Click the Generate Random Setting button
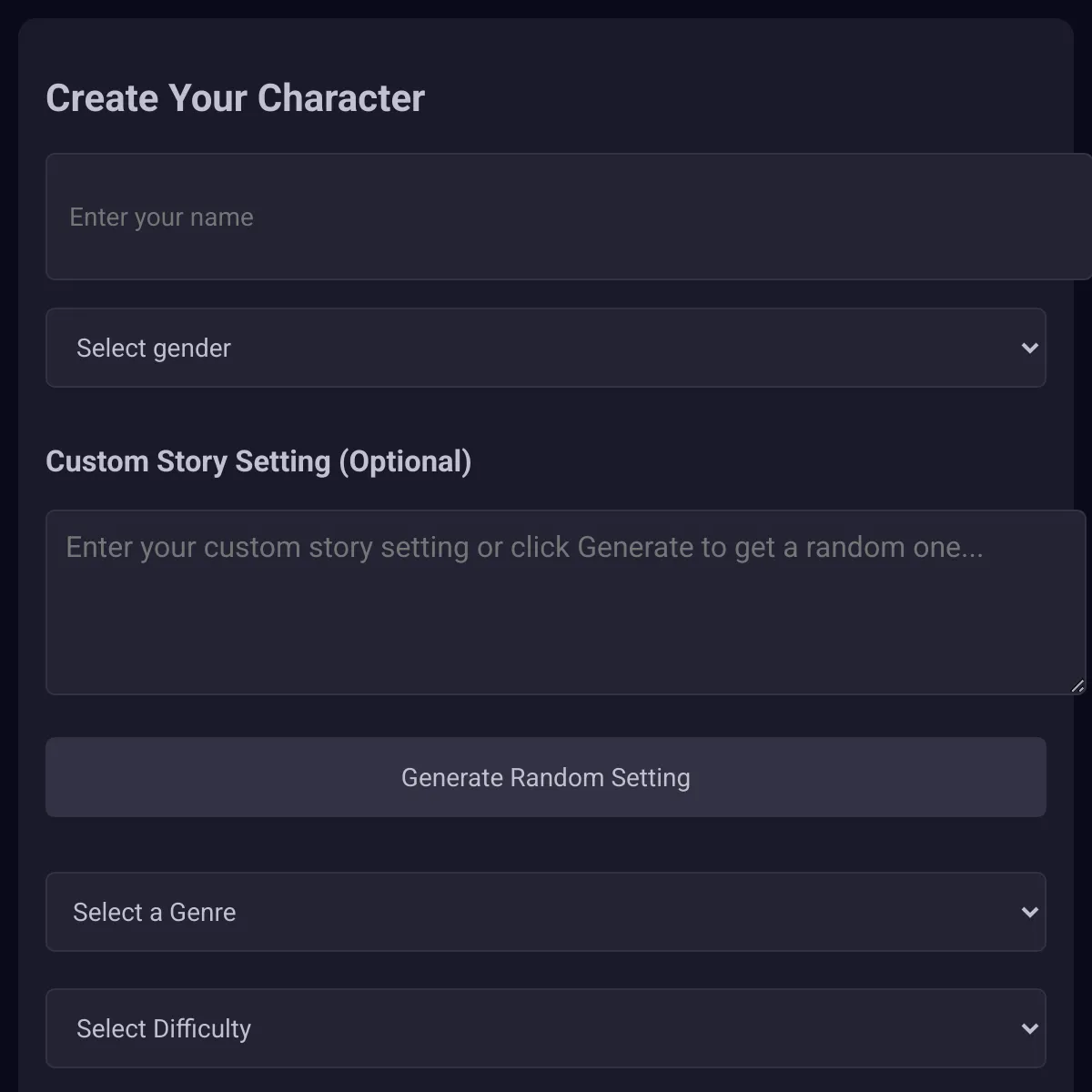This screenshot has height=1092, width=1092. (x=546, y=777)
